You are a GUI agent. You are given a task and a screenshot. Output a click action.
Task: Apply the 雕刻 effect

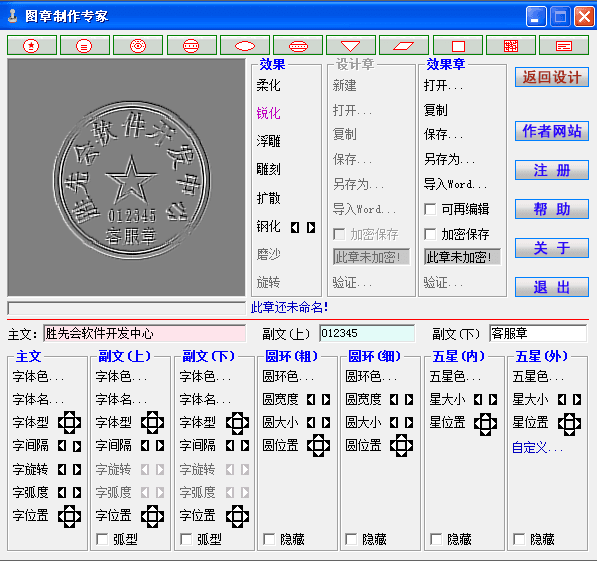point(268,169)
